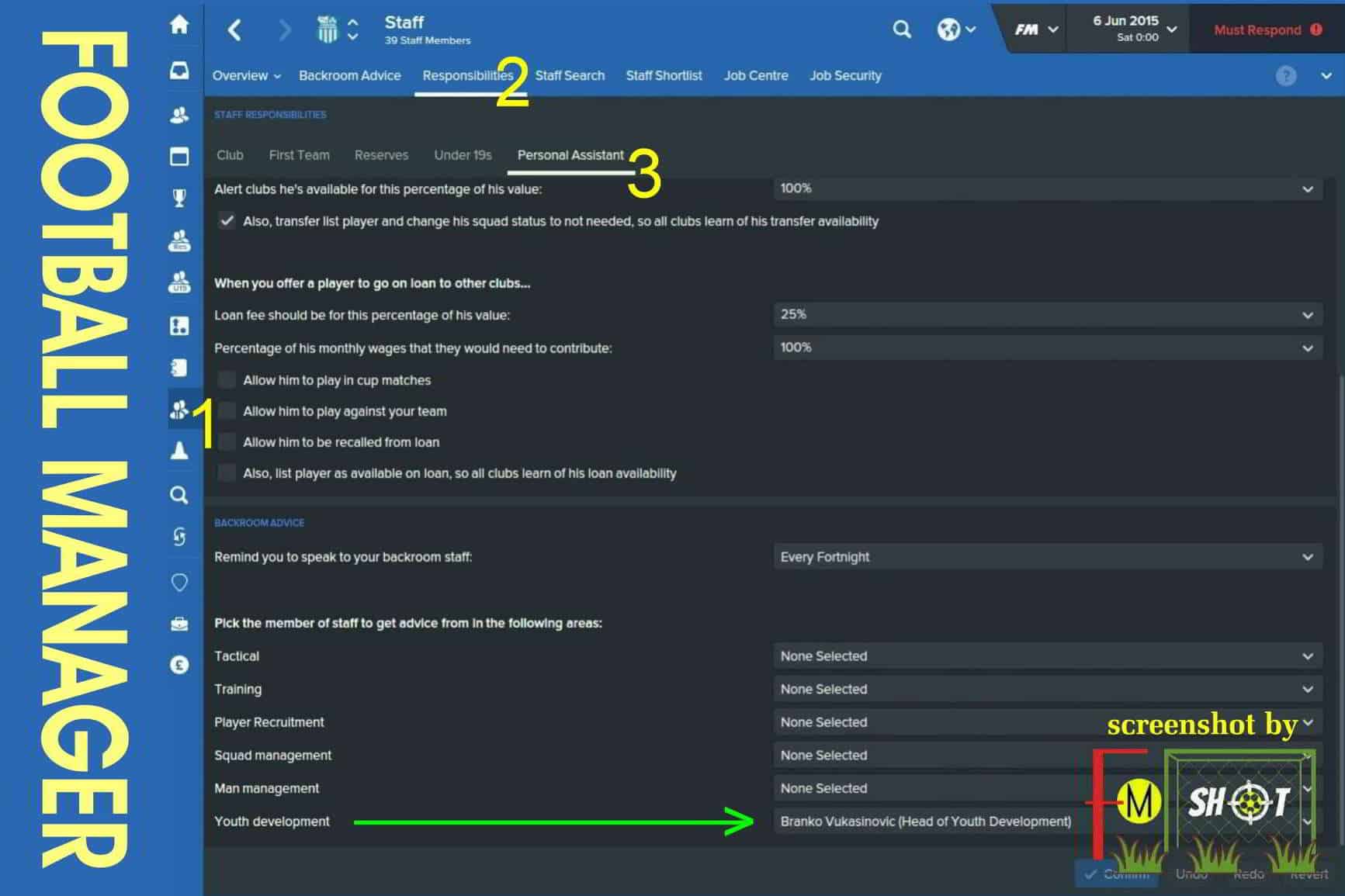Open the Squad management advice dropdown

coord(1048,756)
